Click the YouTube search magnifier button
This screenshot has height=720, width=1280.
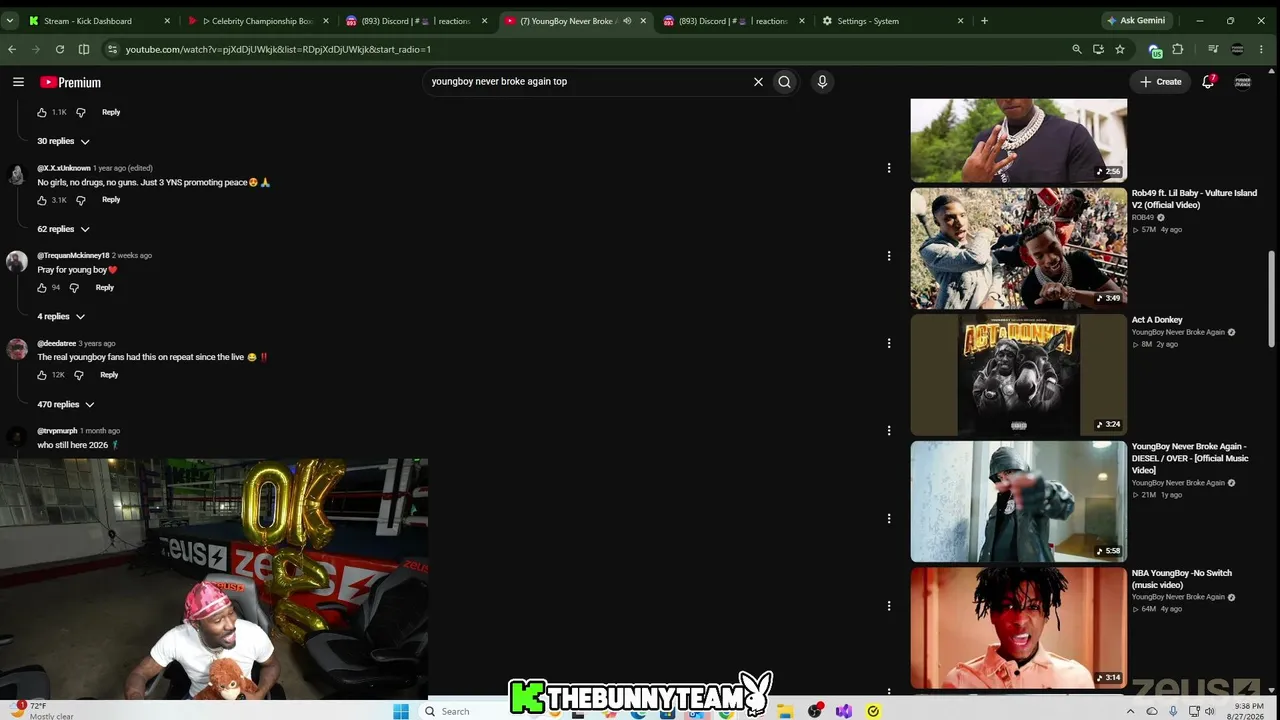(x=784, y=82)
